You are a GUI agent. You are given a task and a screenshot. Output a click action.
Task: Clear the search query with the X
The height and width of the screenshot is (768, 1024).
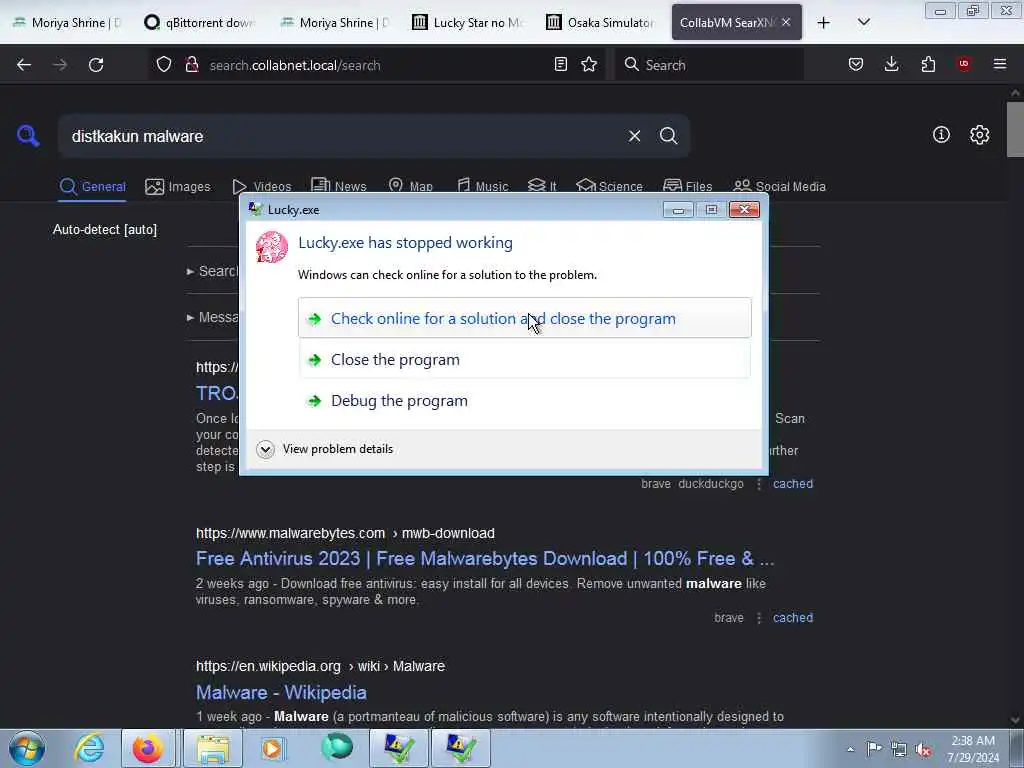pos(634,136)
